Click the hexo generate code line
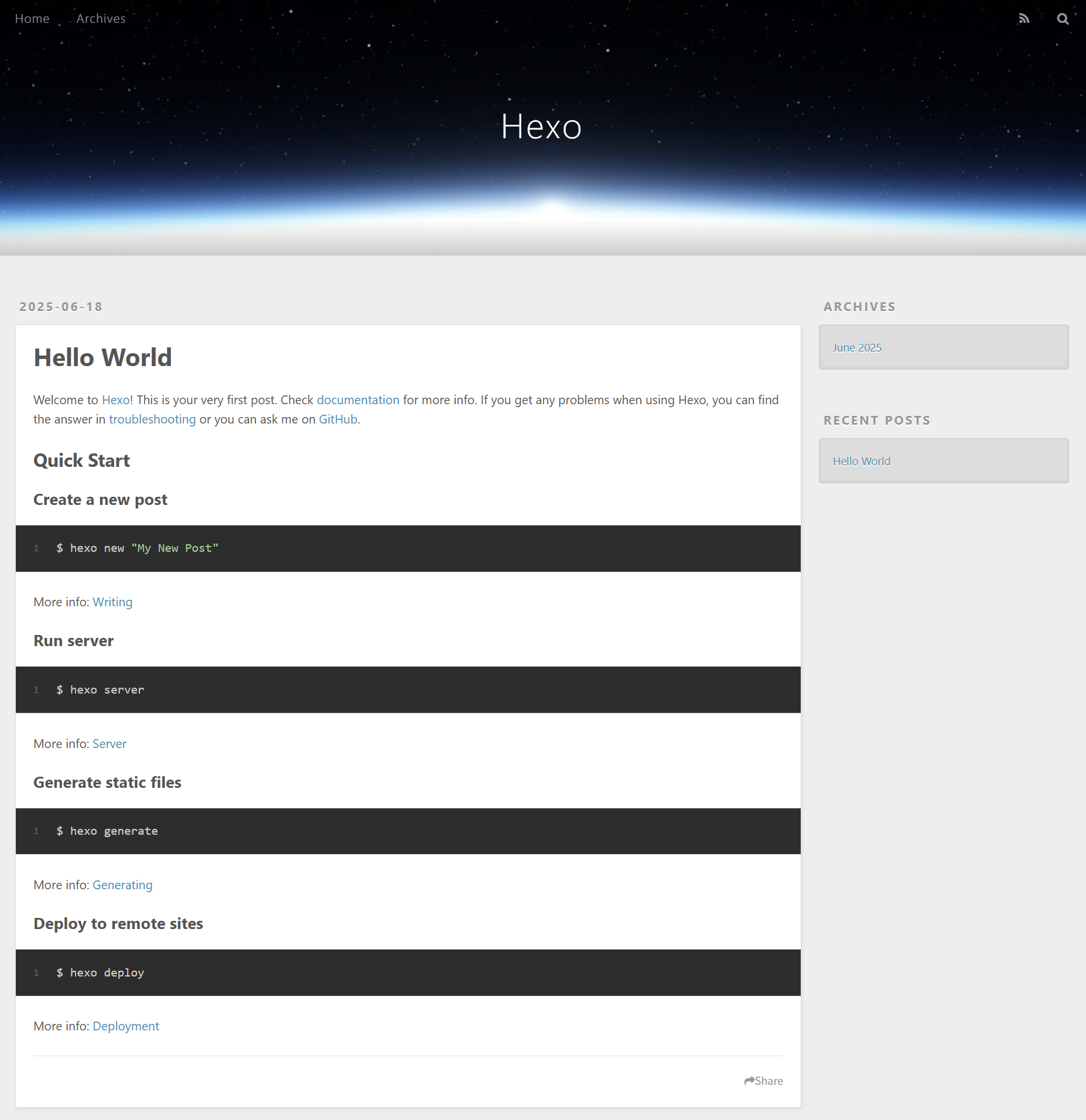Viewport: 1086px width, 1120px height. click(107, 831)
